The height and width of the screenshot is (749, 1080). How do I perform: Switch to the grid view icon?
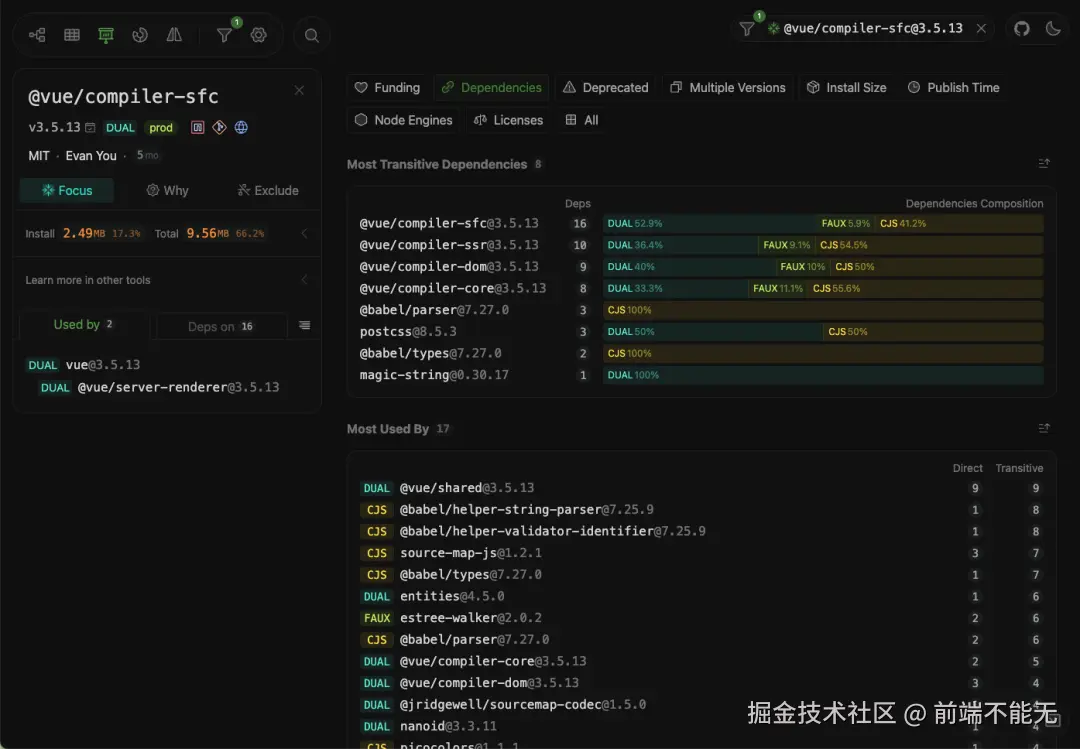click(71, 34)
